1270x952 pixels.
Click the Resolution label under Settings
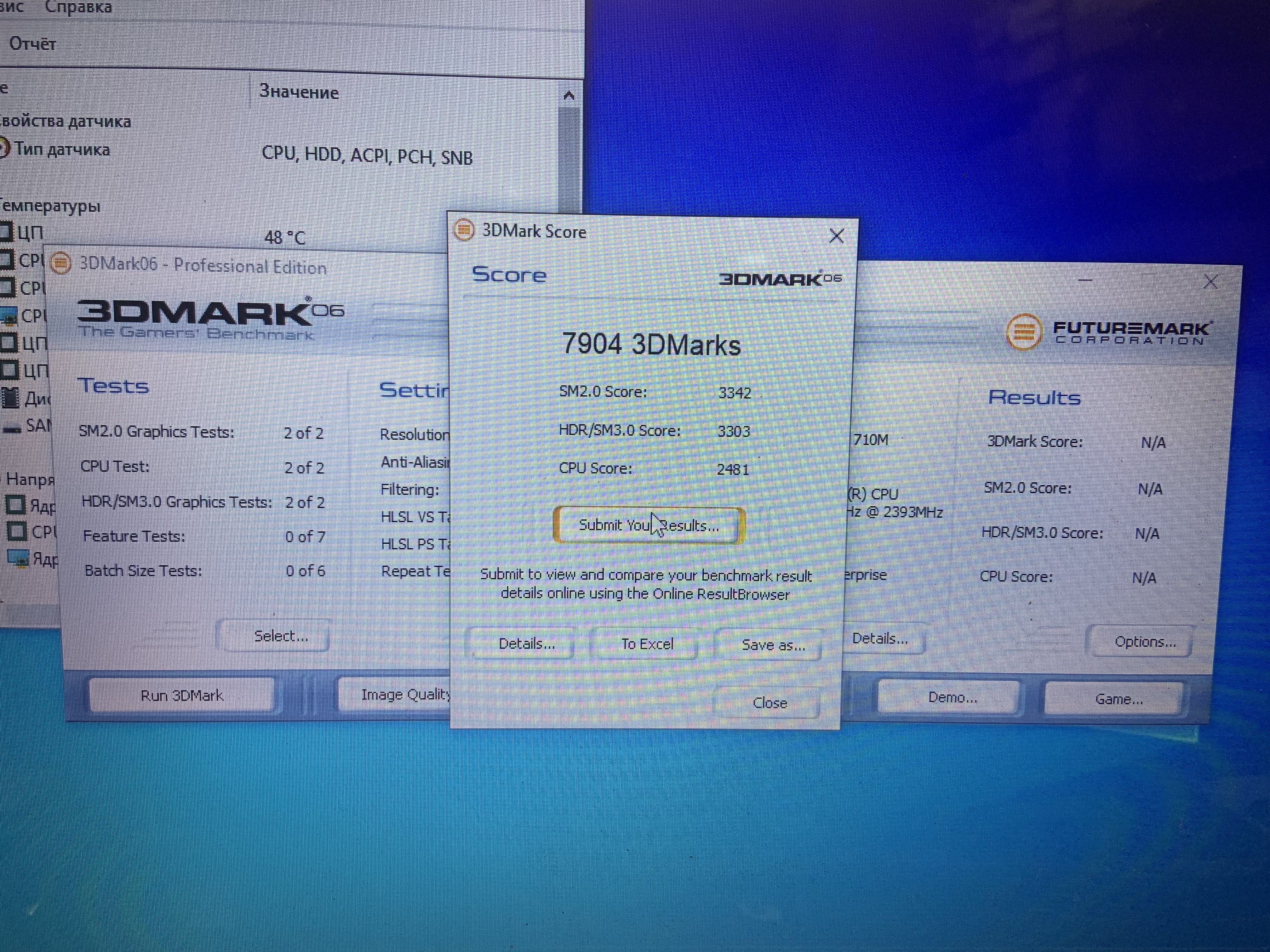(x=415, y=434)
